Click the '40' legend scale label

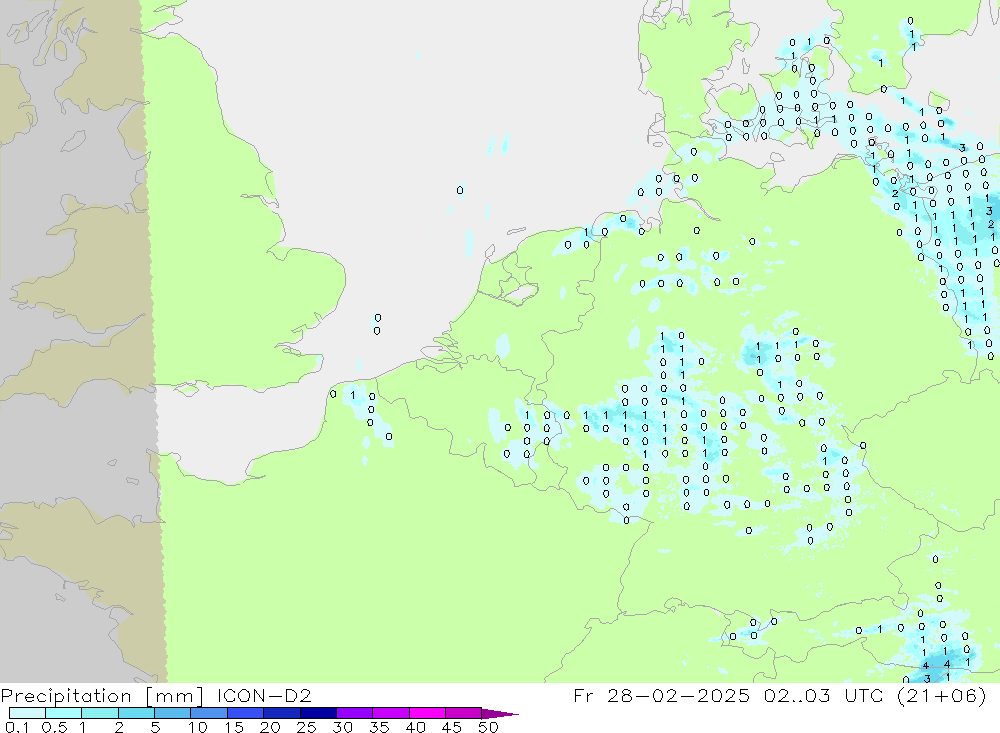click(x=416, y=727)
